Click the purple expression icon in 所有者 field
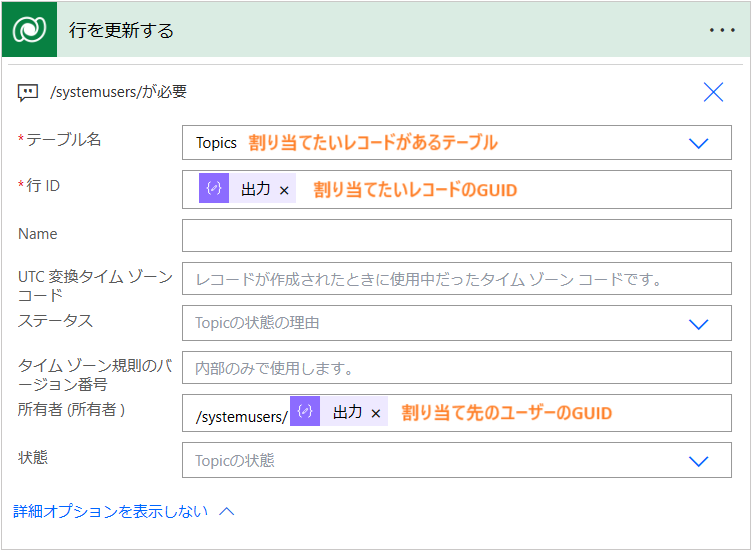 coord(305,412)
